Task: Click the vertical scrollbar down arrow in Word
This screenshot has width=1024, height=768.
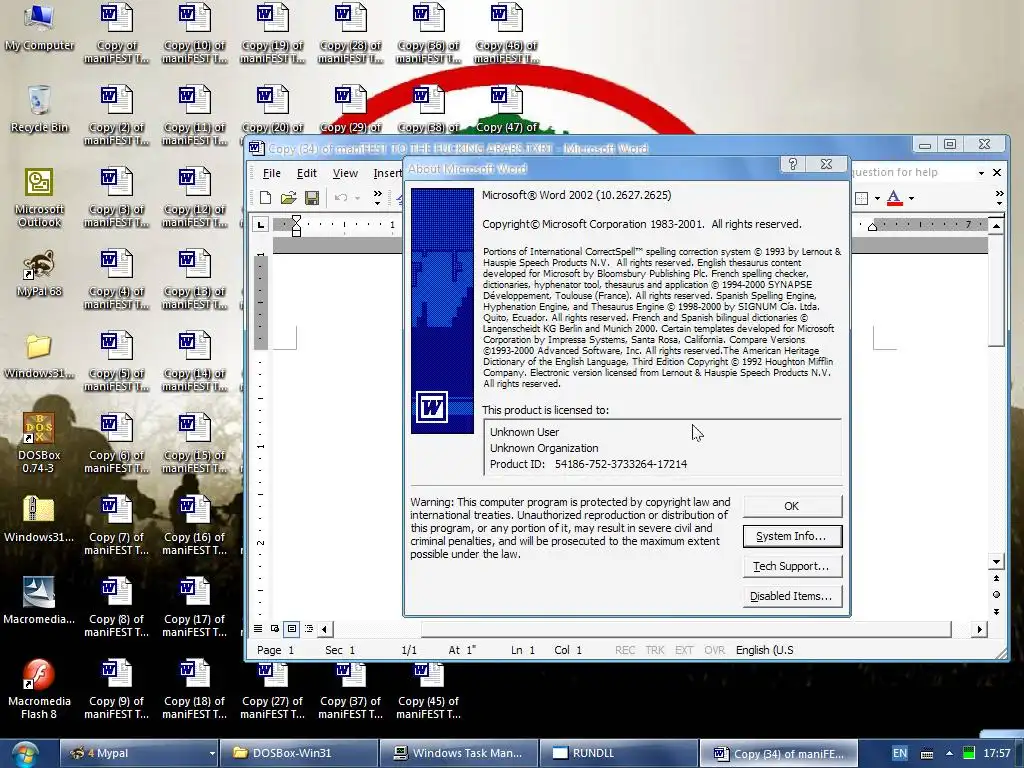Action: point(996,562)
